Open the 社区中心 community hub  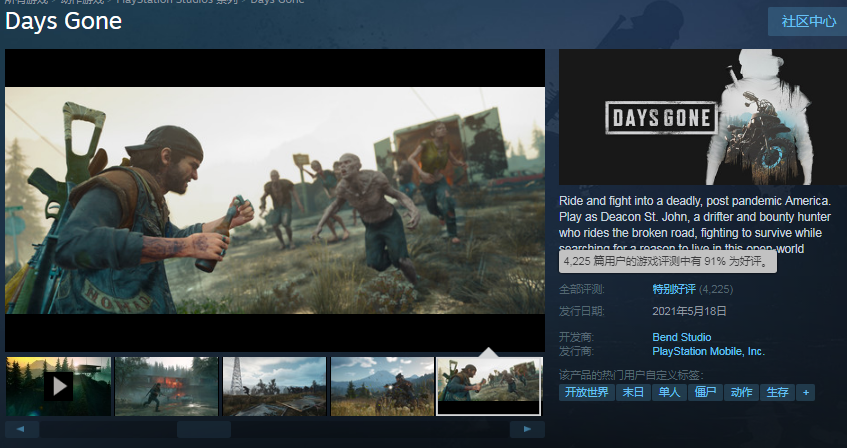pos(807,21)
